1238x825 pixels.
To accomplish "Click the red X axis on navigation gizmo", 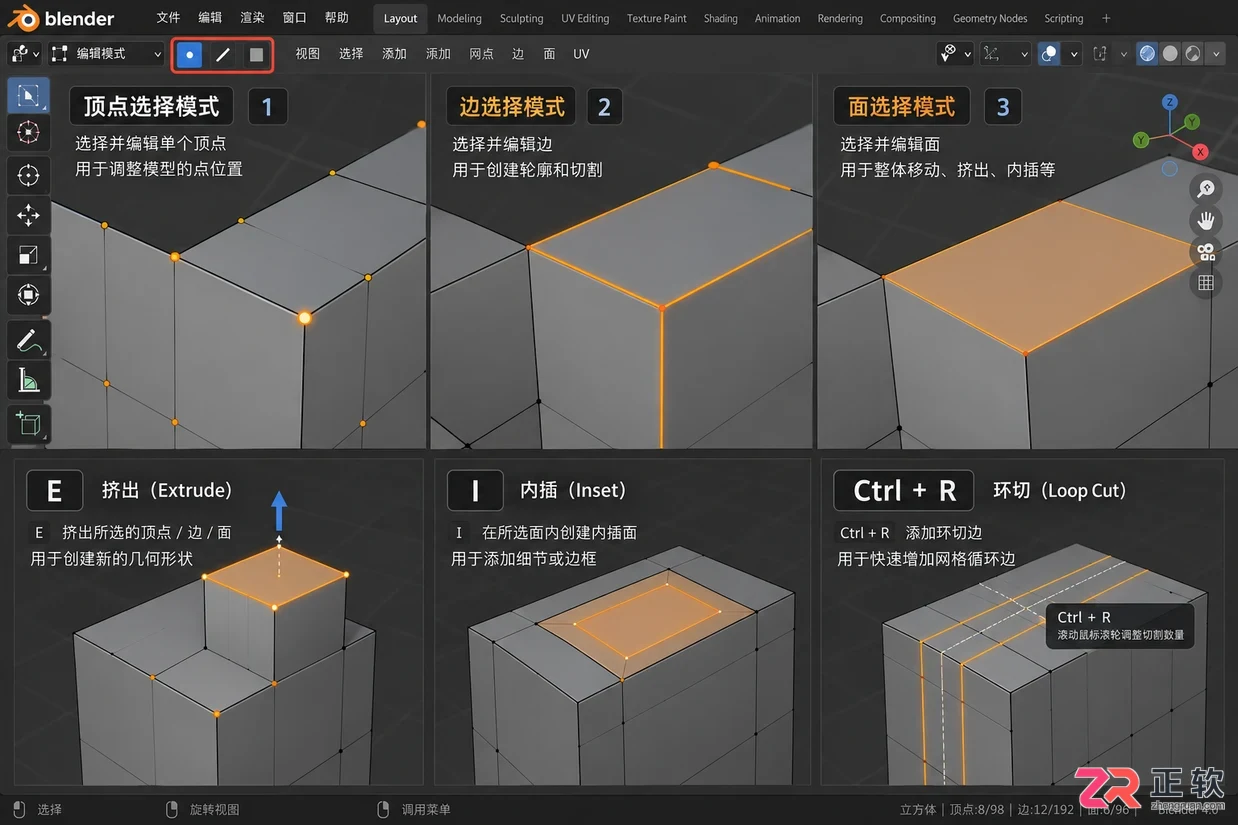I will [x=1201, y=152].
